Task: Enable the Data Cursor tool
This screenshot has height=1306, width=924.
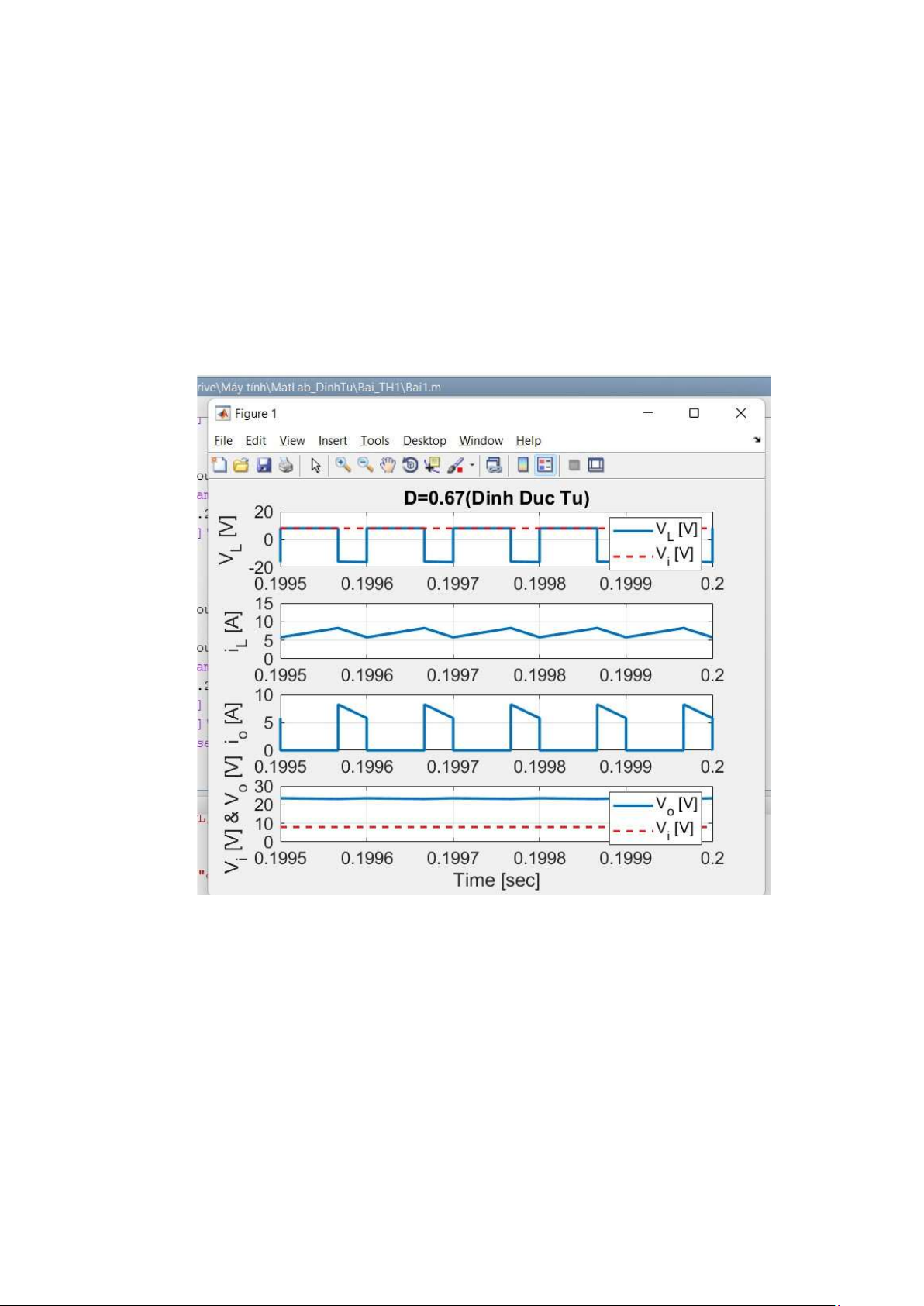Action: 433,465
